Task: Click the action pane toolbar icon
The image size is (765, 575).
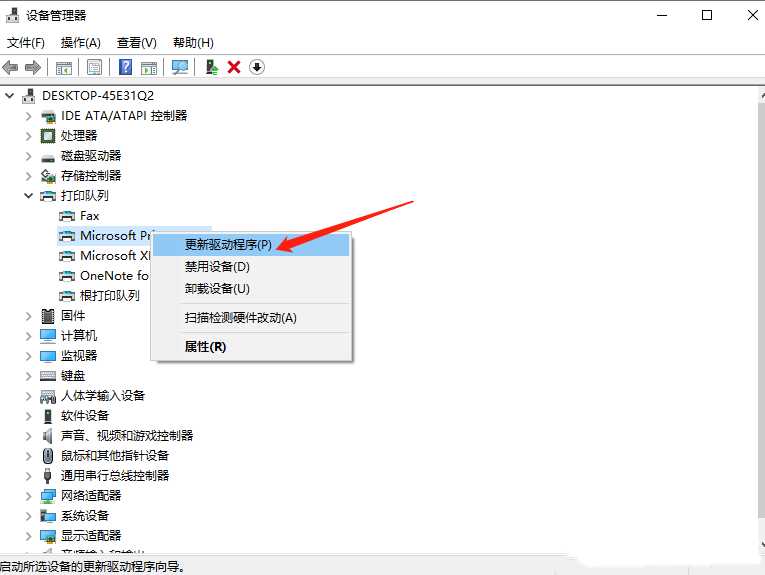Action: coord(149,67)
